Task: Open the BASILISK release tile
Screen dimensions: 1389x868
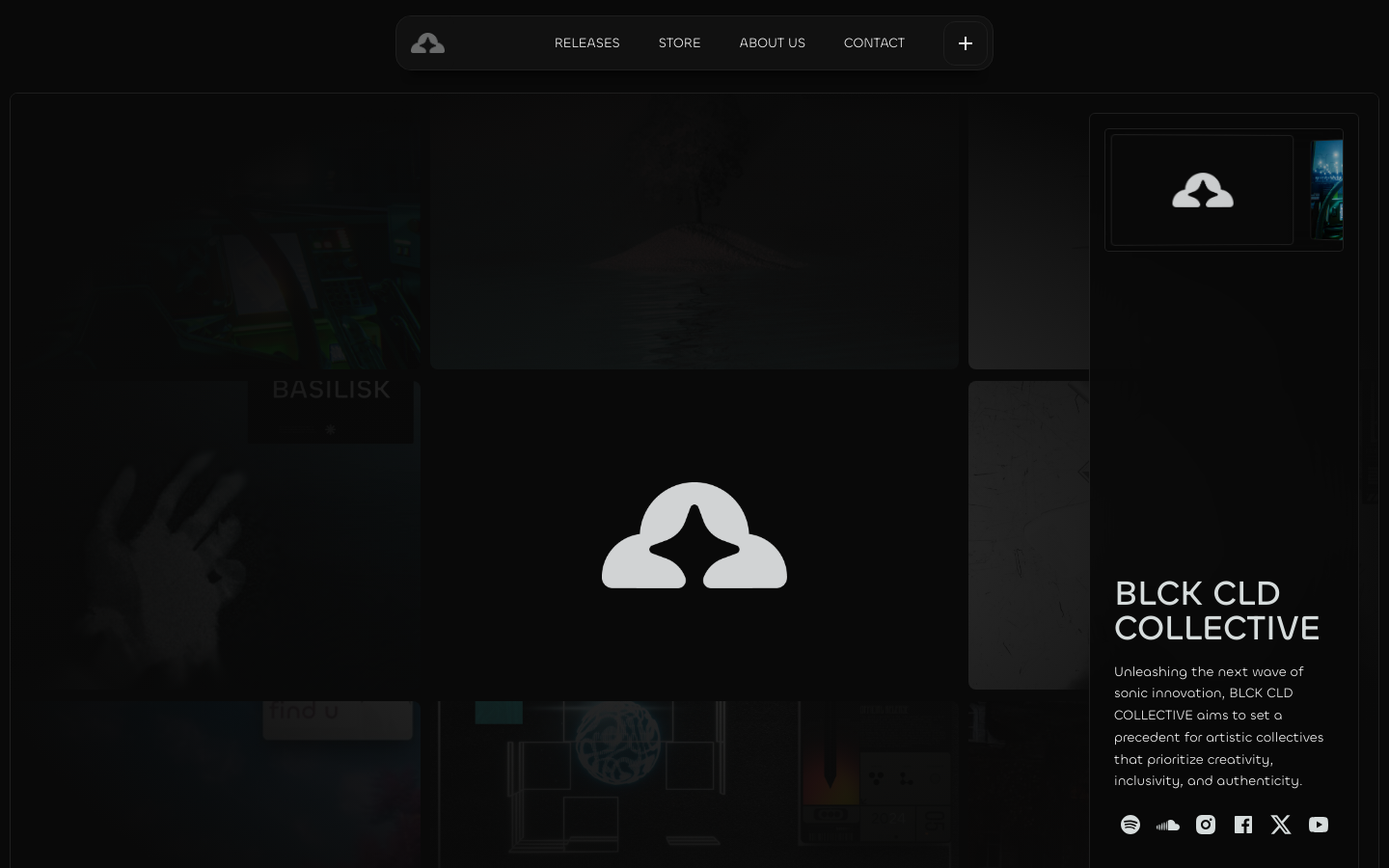Action: pyautogui.click(x=331, y=405)
